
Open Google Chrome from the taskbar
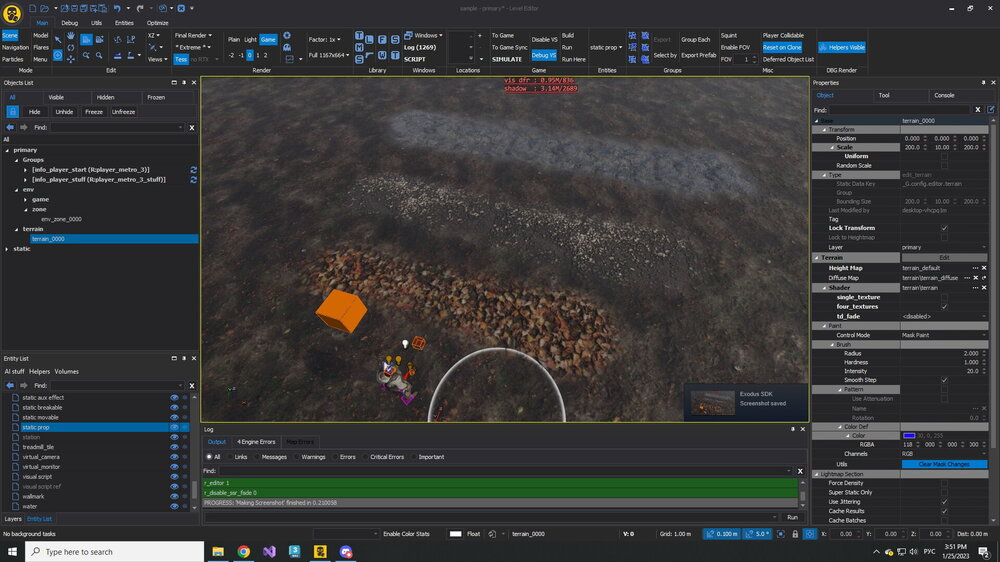(244, 551)
